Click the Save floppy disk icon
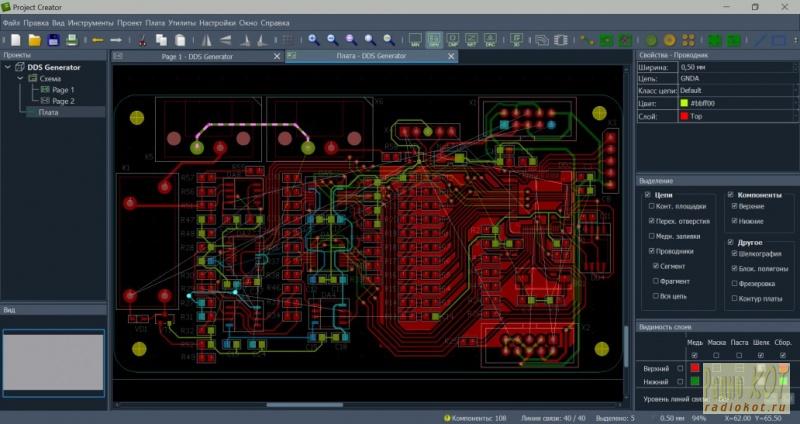The image size is (800, 424). coord(52,40)
